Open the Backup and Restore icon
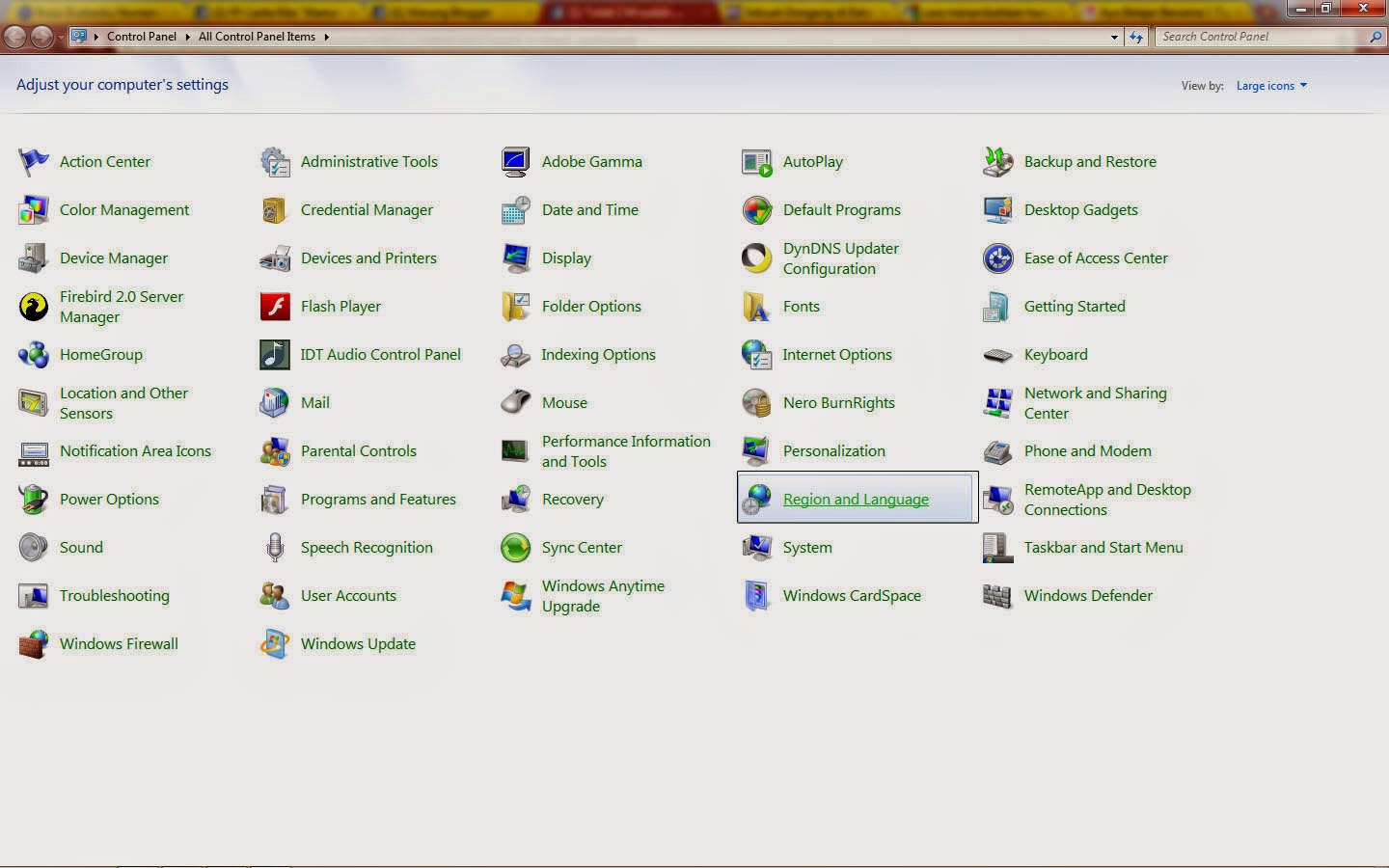Viewport: 1389px width, 868px height. pos(998,162)
